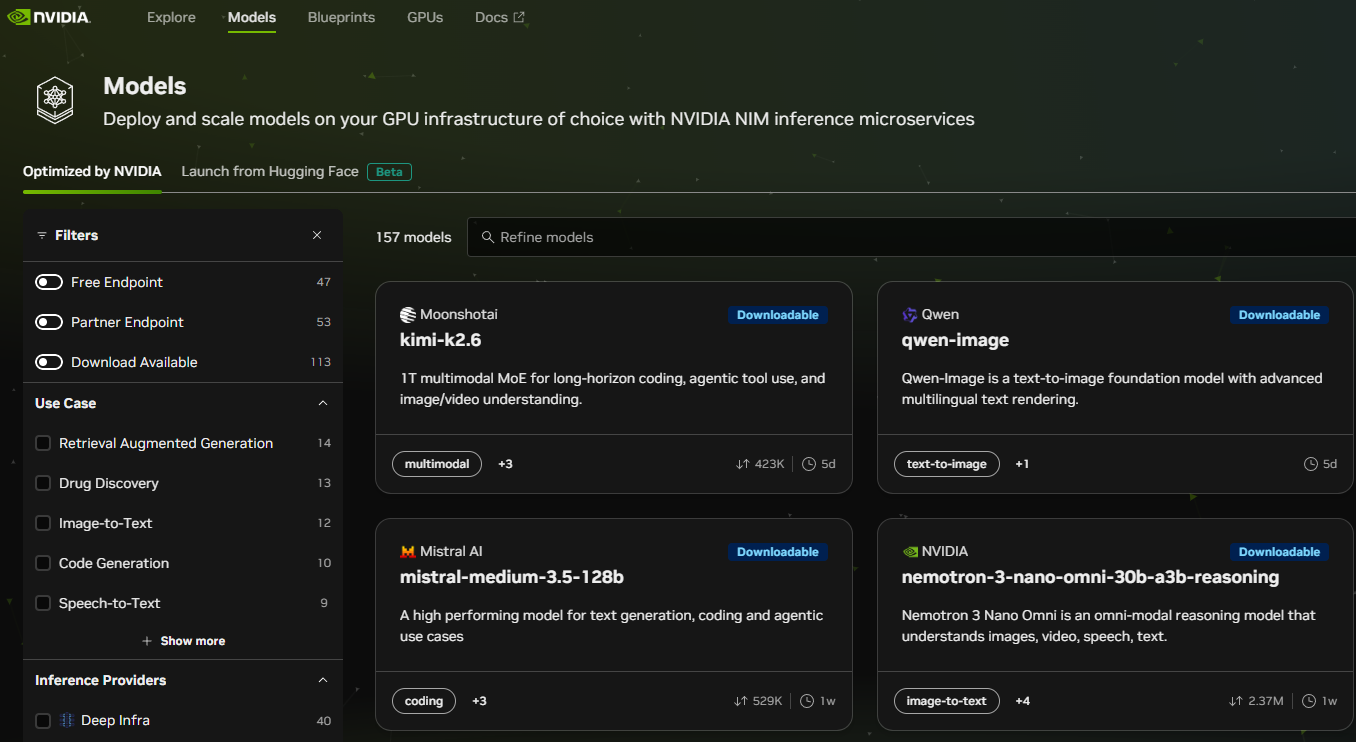The width and height of the screenshot is (1356, 742).
Task: Turn on the Download Available switch
Action: pyautogui.click(x=49, y=362)
